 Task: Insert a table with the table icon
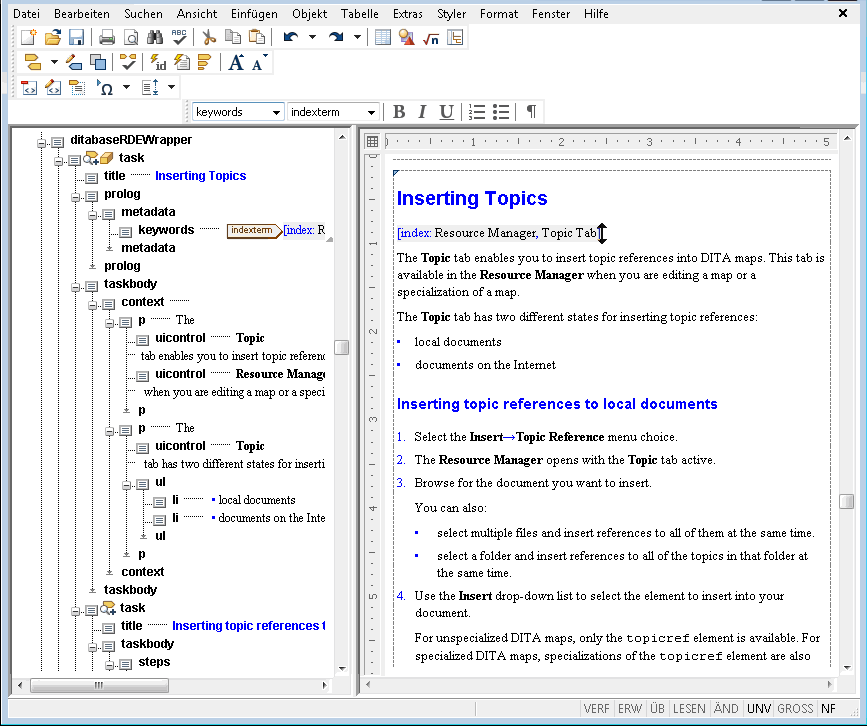tap(383, 38)
